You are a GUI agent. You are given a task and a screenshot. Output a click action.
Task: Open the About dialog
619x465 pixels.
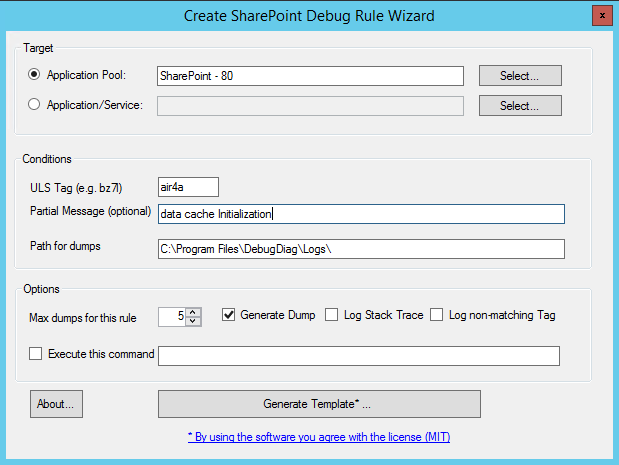57,404
